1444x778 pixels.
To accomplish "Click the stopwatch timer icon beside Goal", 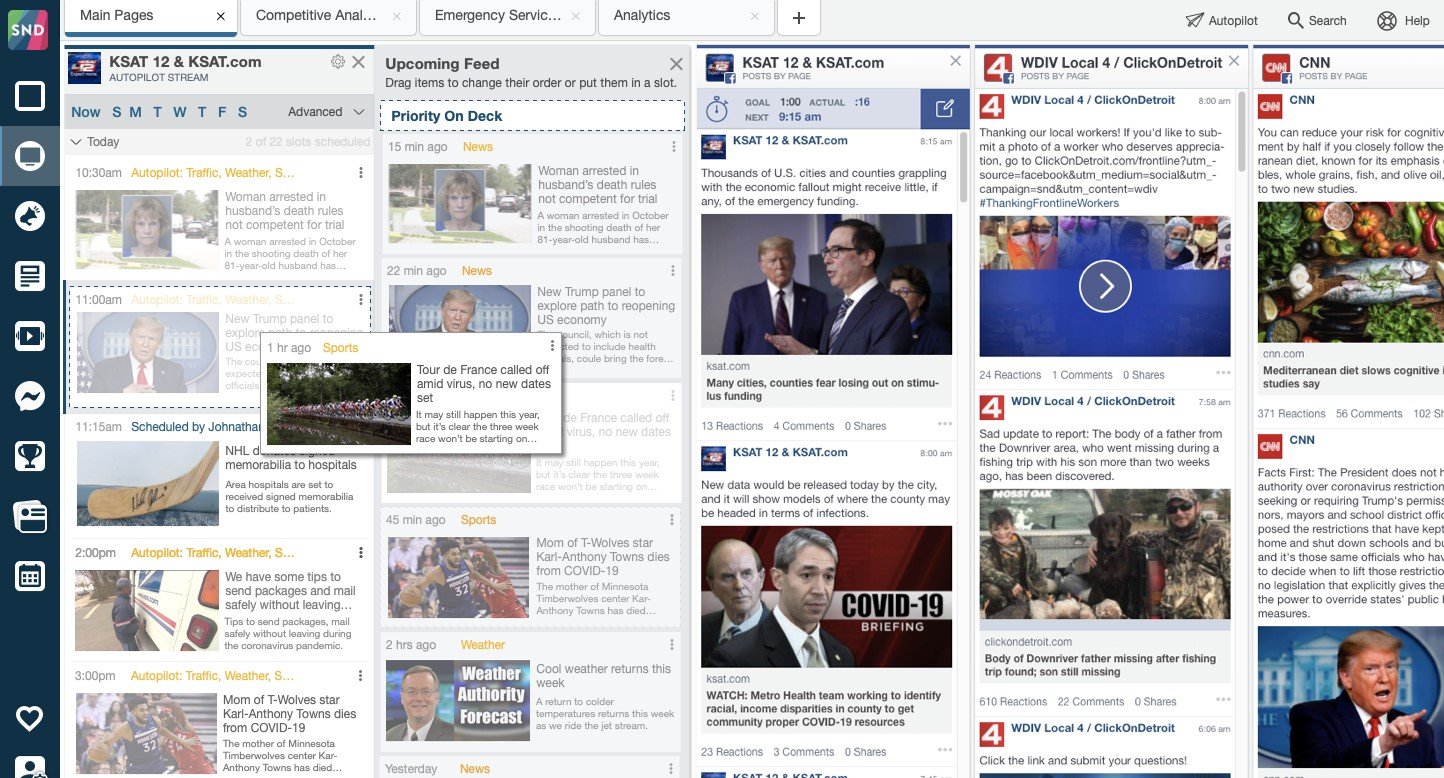I will tap(716, 108).
